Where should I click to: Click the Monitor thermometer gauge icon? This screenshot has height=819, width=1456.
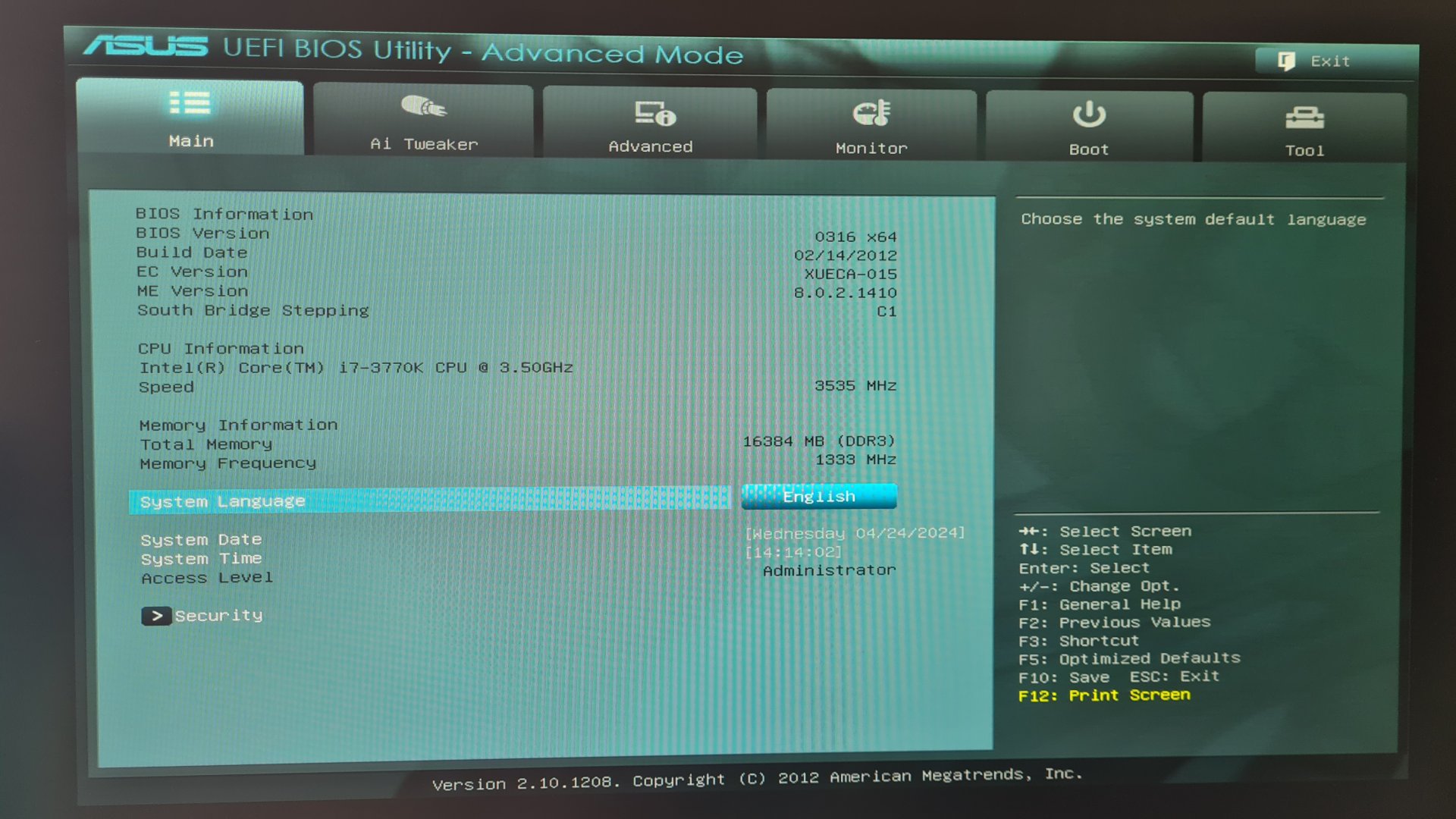pos(871,113)
